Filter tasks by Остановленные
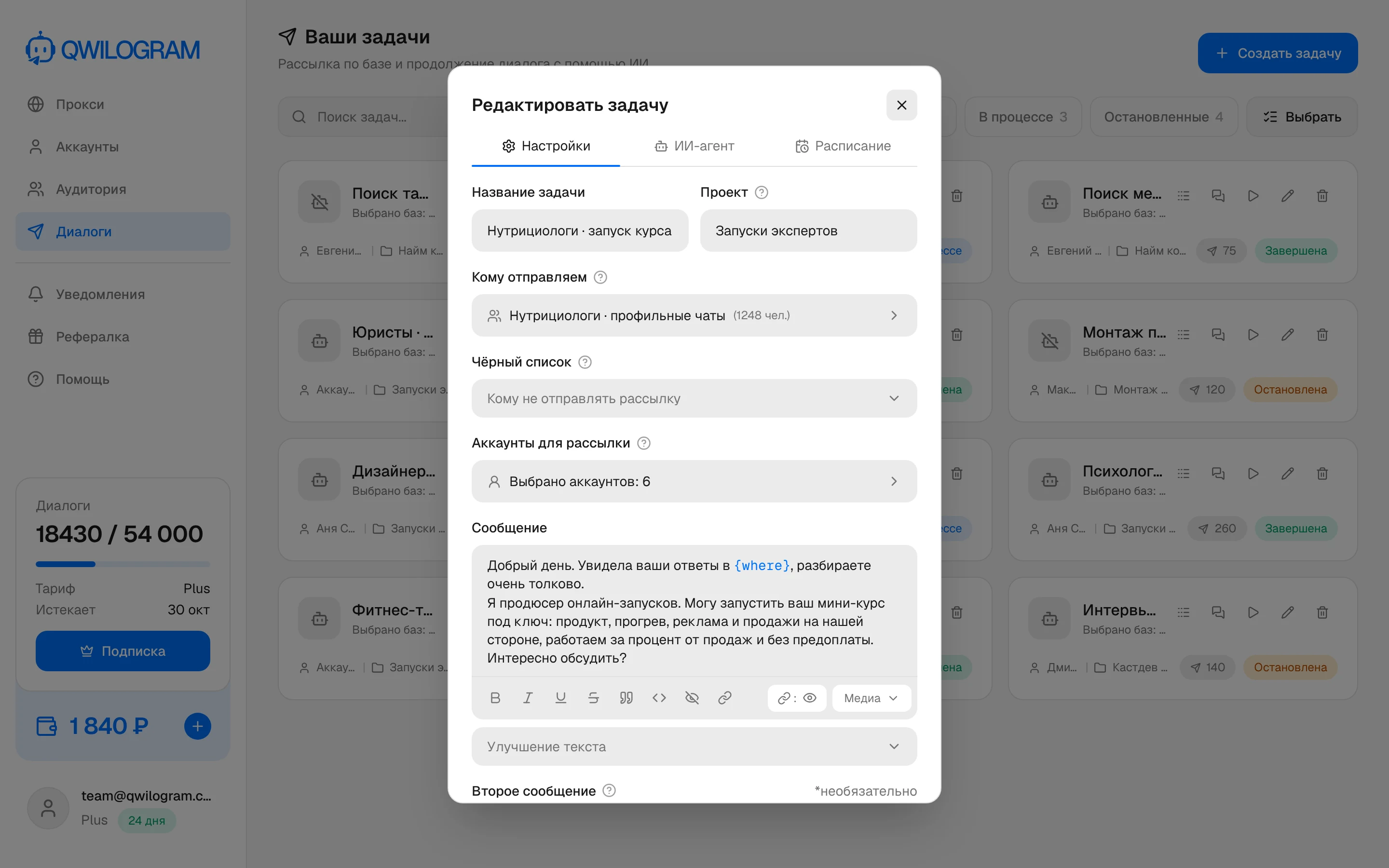This screenshot has height=868, width=1389. pos(1163,117)
